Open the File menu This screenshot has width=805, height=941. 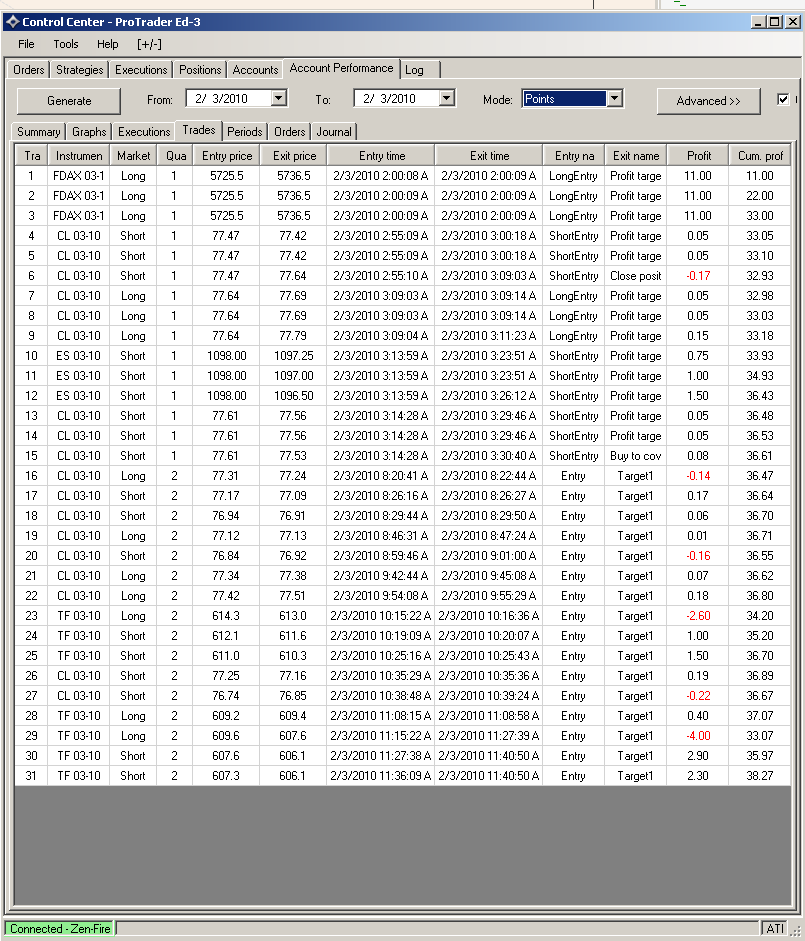pyautogui.click(x=26, y=44)
